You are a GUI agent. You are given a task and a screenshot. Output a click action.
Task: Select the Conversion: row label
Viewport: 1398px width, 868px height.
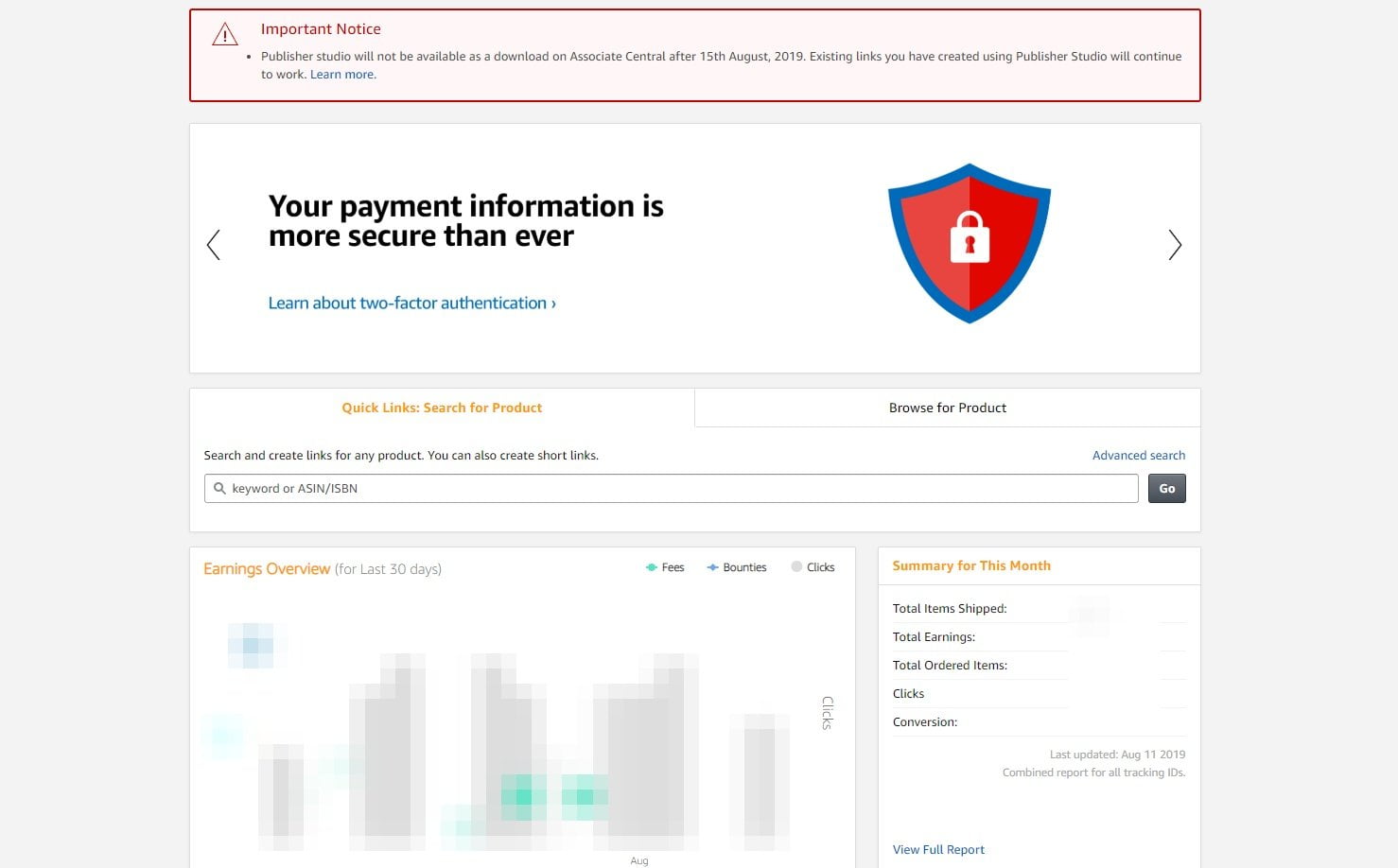[x=925, y=722]
